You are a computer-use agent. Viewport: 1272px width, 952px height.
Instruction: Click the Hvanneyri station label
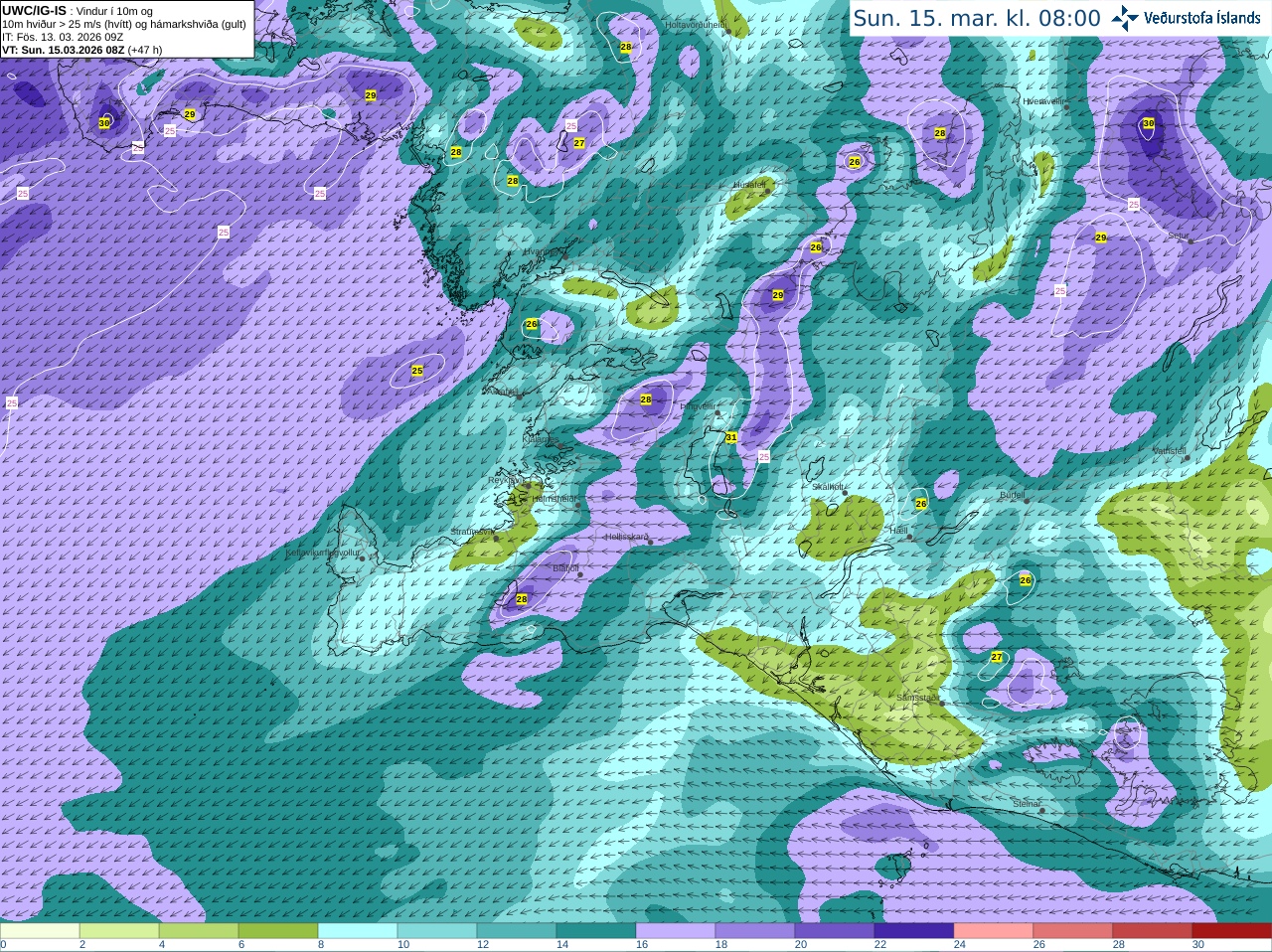click(x=543, y=251)
